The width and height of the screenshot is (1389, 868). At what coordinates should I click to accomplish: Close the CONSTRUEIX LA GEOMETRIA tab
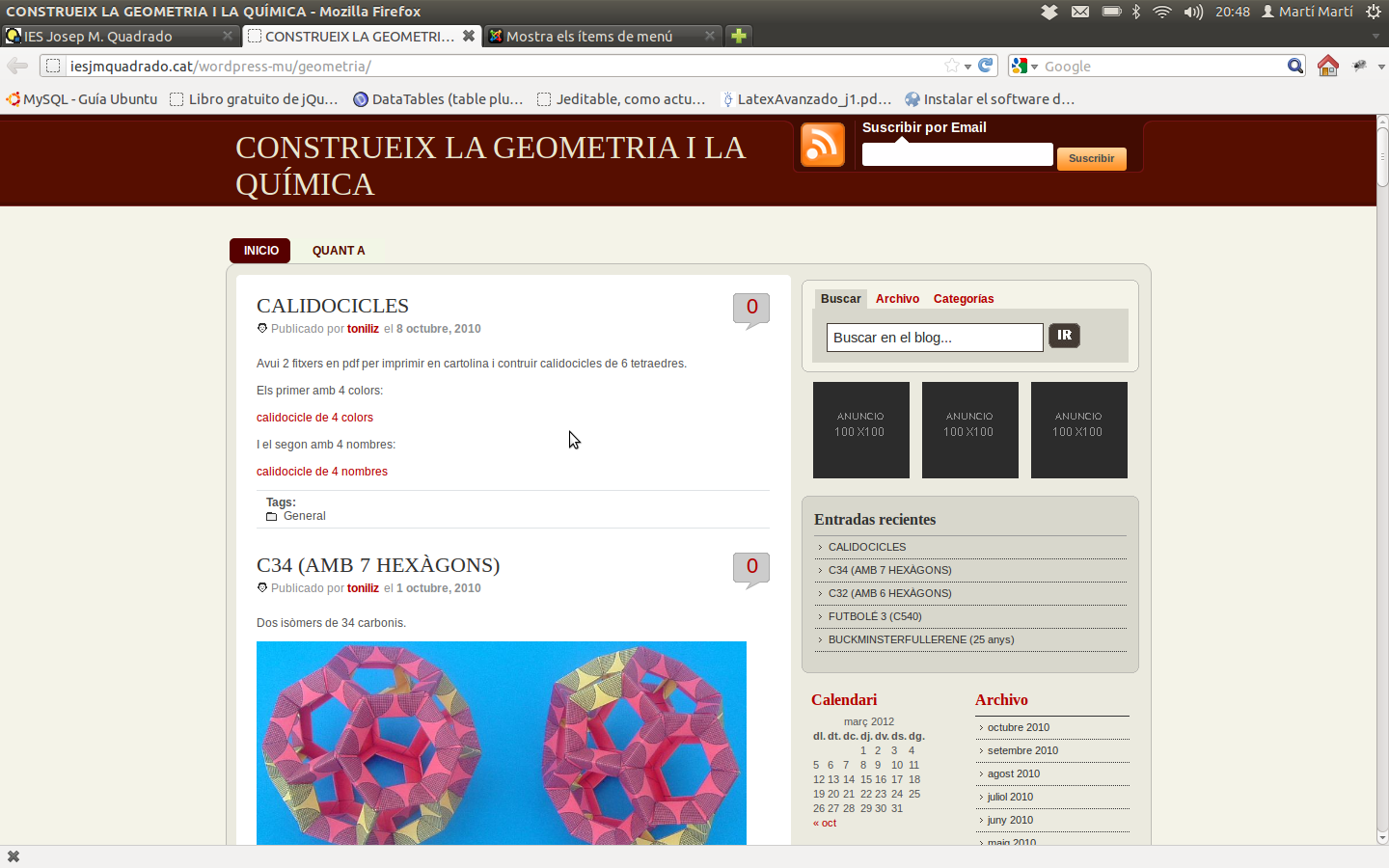point(469,36)
